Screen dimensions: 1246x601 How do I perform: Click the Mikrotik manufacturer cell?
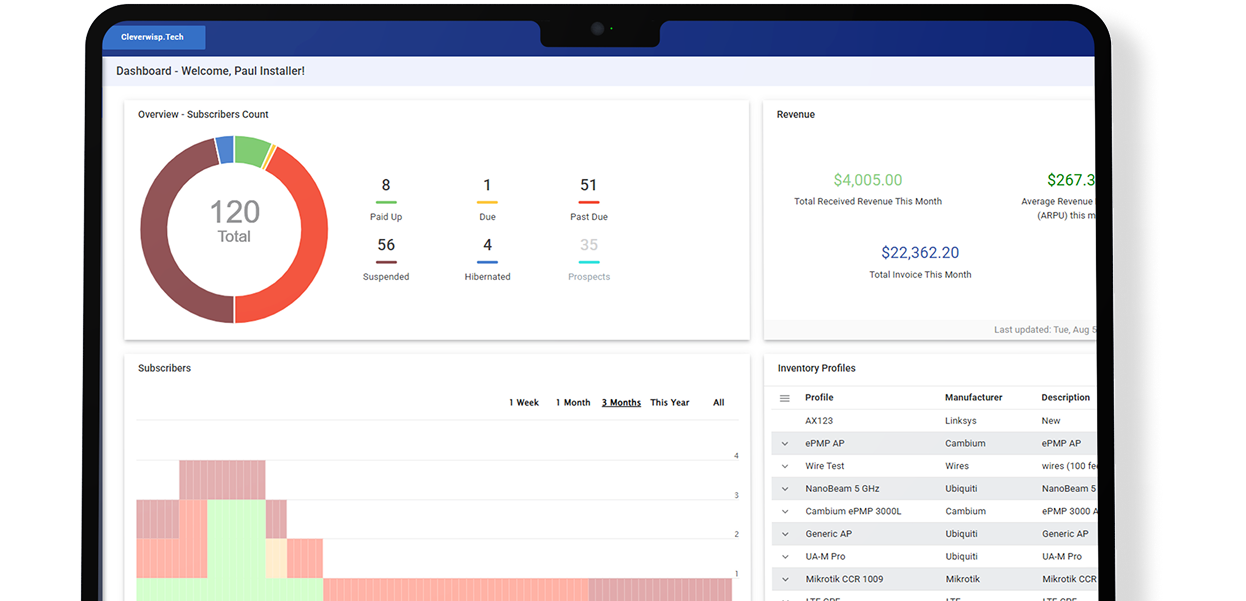(x=963, y=579)
